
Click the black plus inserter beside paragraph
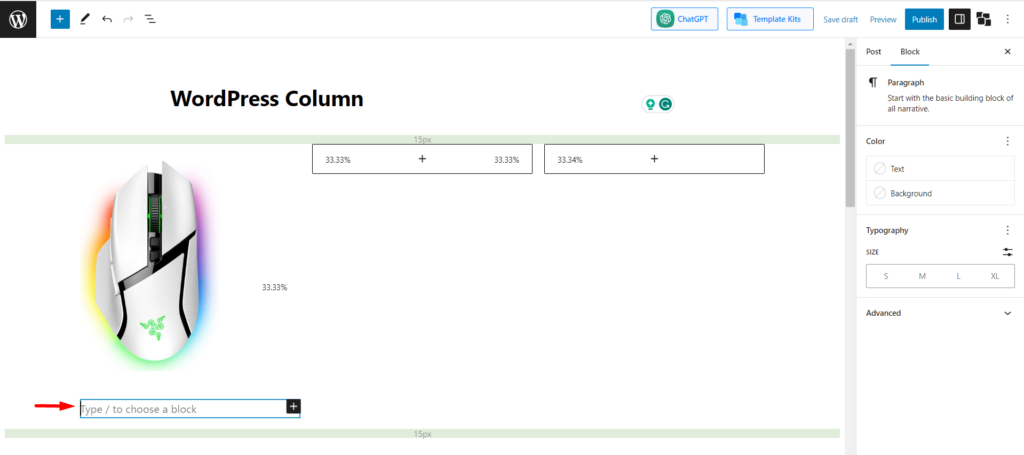point(293,407)
